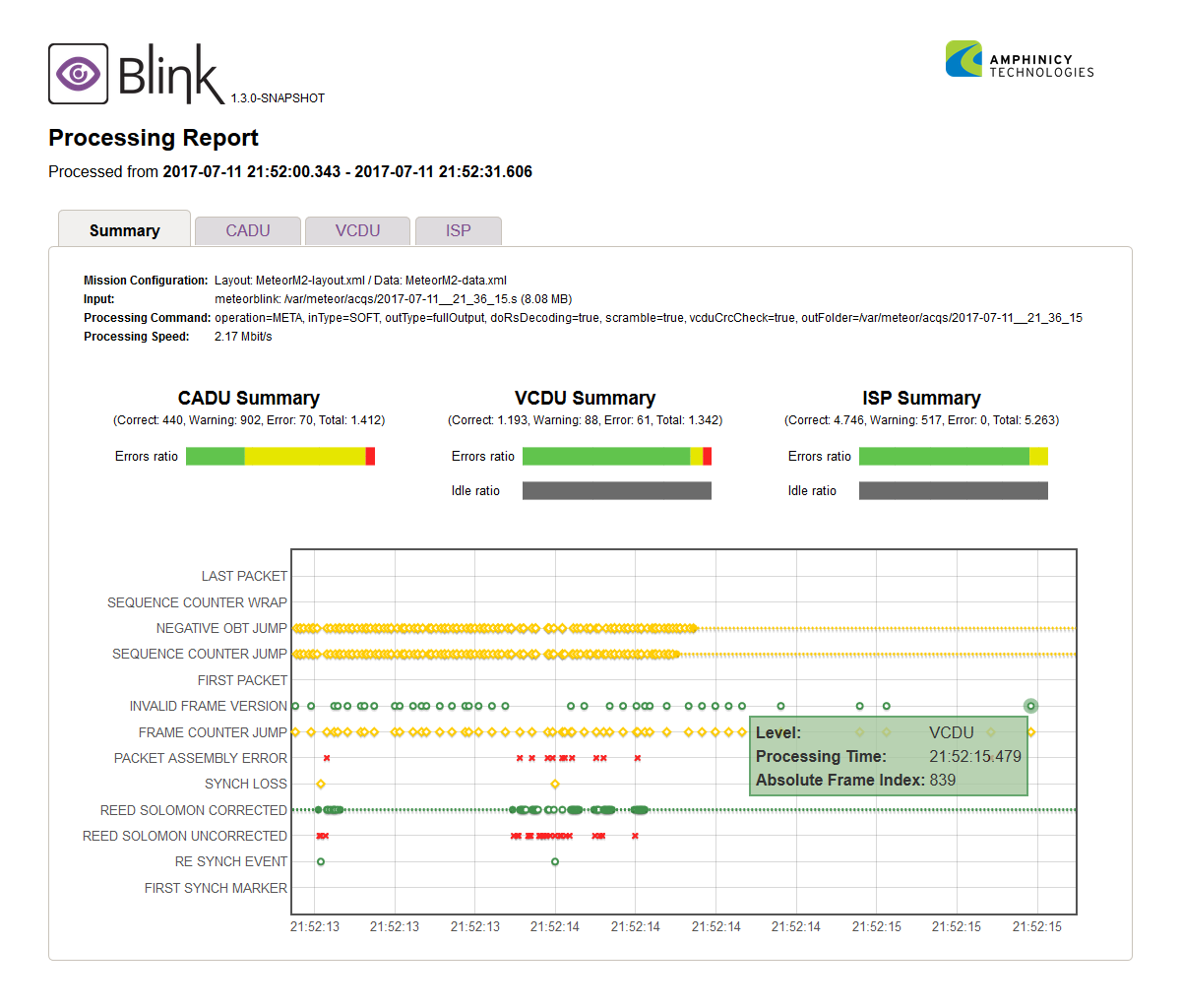Click the input file path link
The height and width of the screenshot is (1008, 1181).
[394, 298]
